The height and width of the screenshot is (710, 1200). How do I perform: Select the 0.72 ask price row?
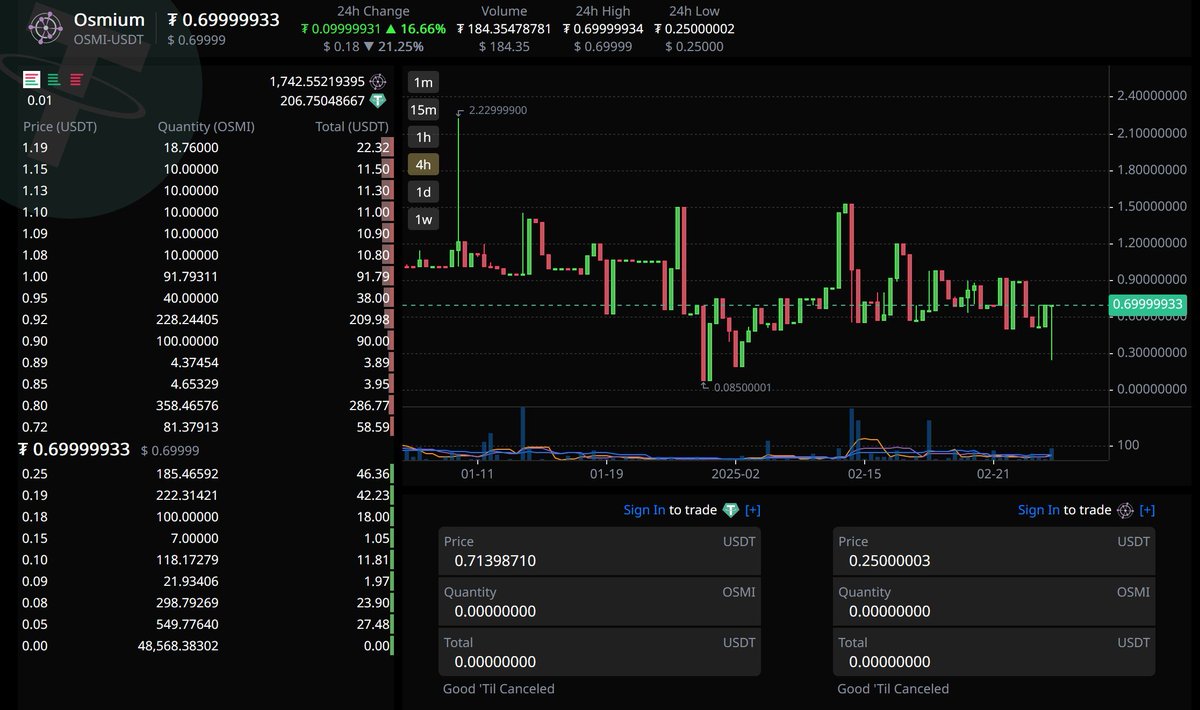[x=208, y=427]
